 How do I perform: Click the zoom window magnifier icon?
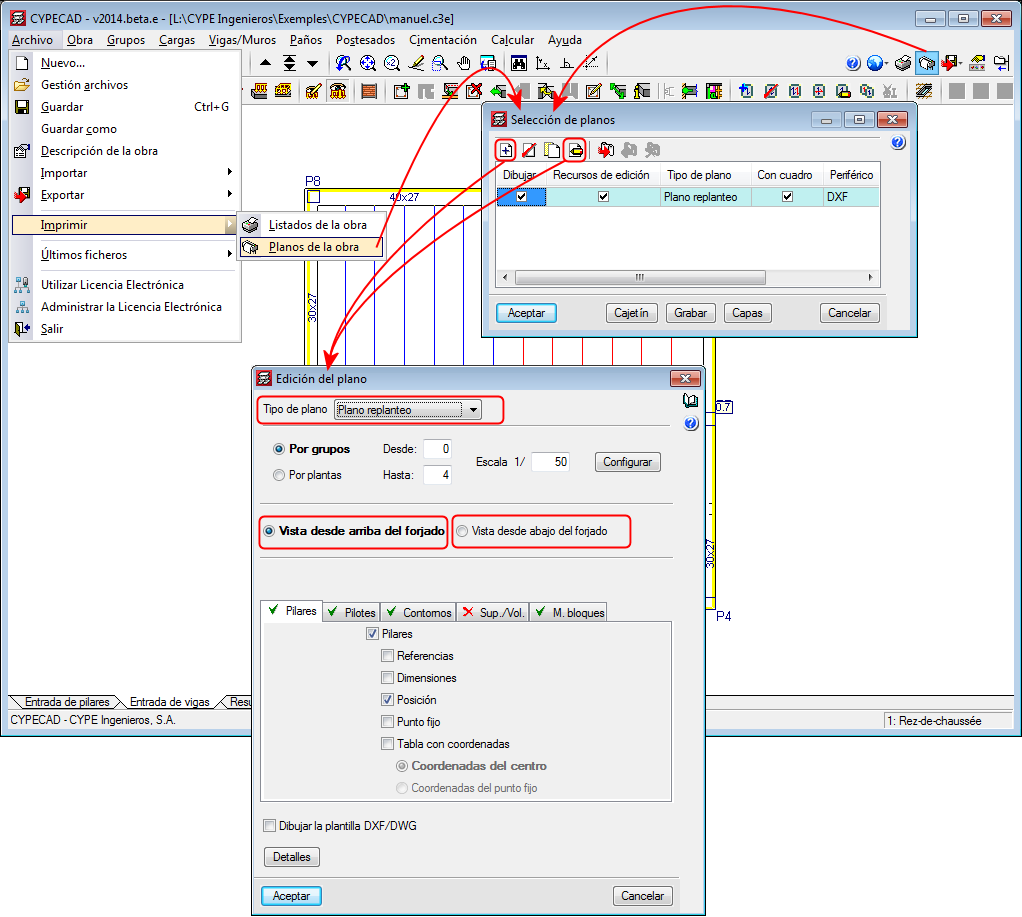[440, 63]
